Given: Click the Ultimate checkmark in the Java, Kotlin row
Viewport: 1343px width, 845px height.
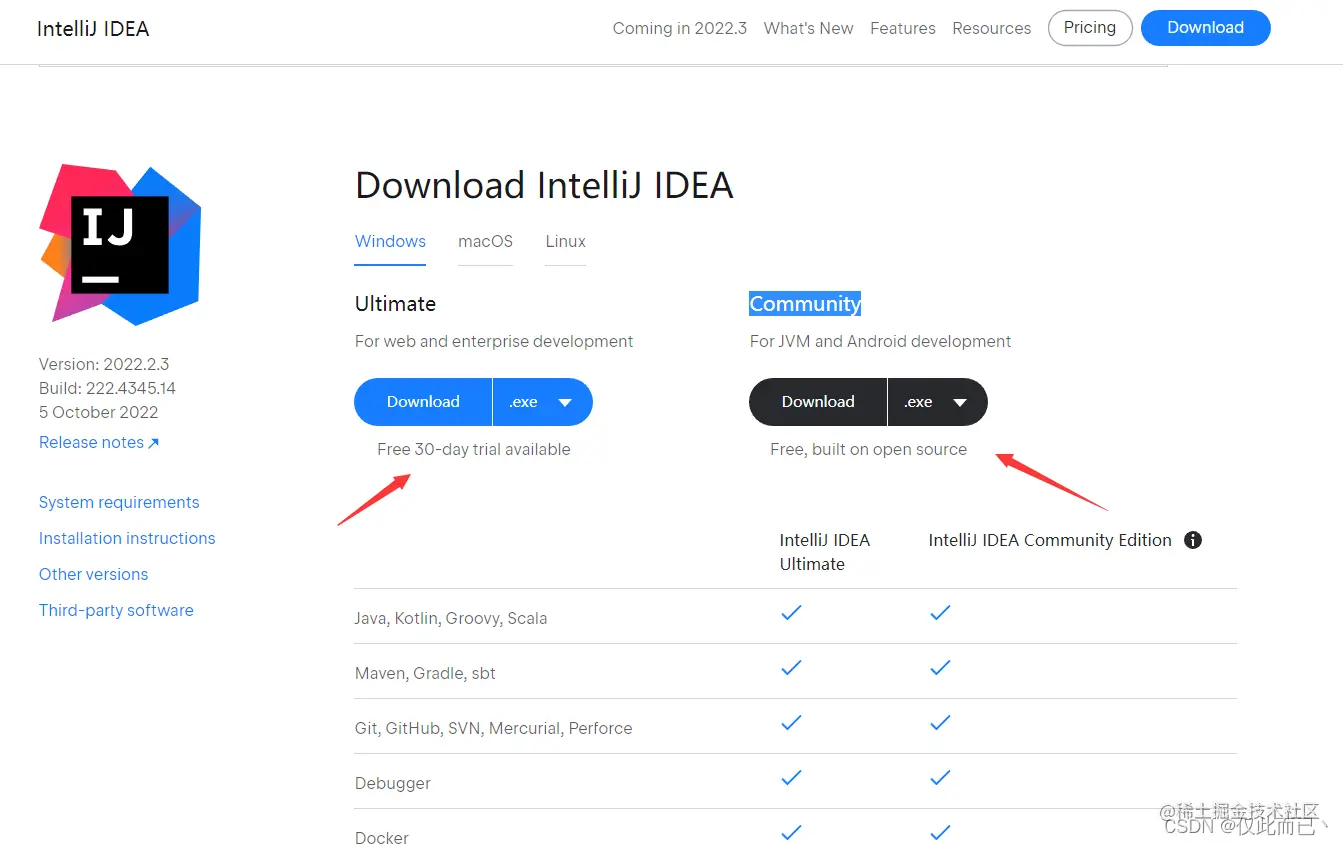Looking at the screenshot, I should point(791,613).
